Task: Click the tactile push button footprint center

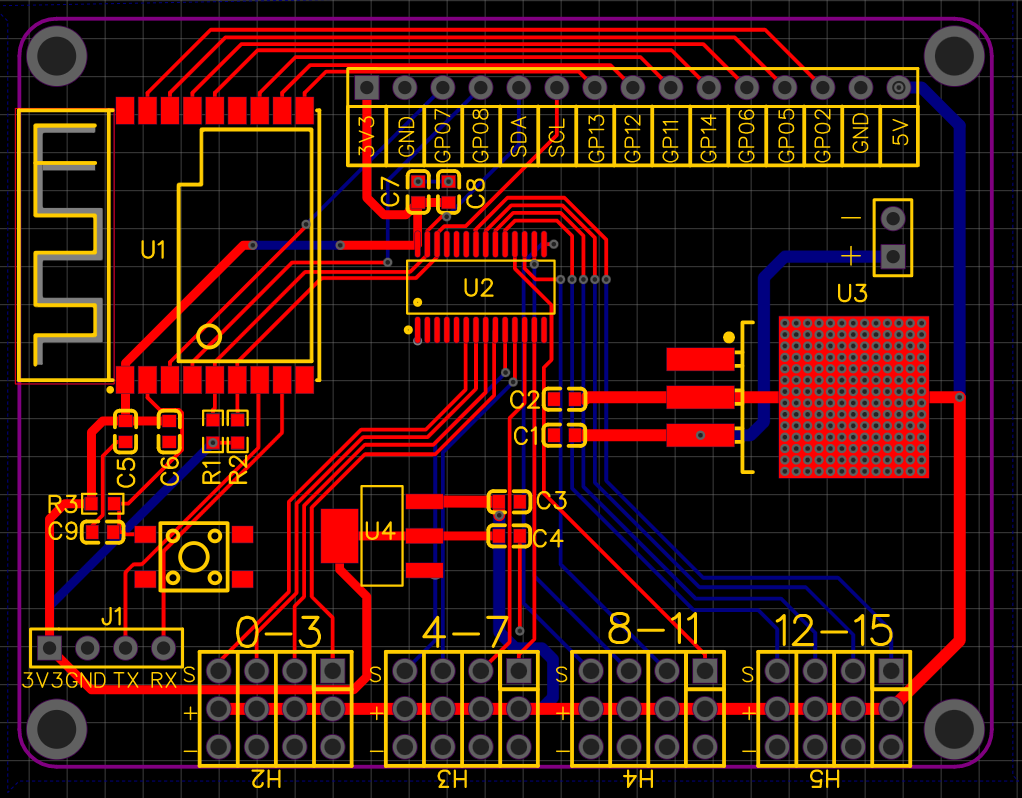Action: coord(194,557)
